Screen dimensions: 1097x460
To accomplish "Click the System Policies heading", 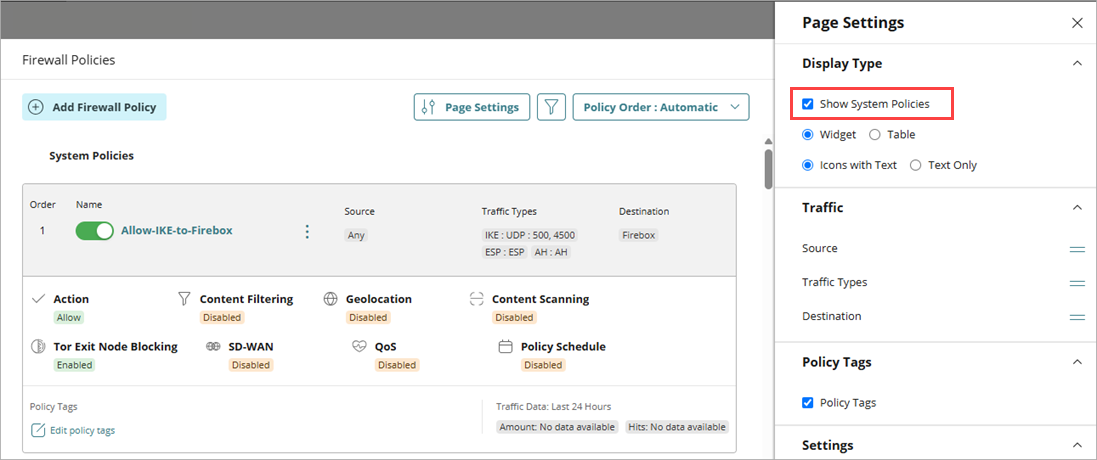I will (91, 156).
